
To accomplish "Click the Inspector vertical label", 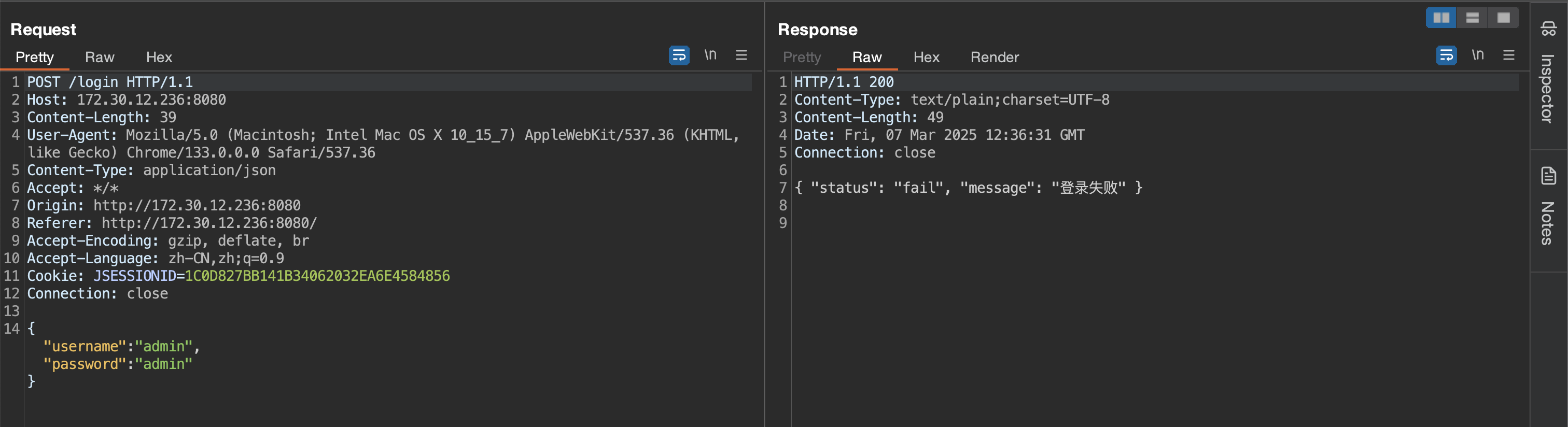I will tap(1548, 89).
